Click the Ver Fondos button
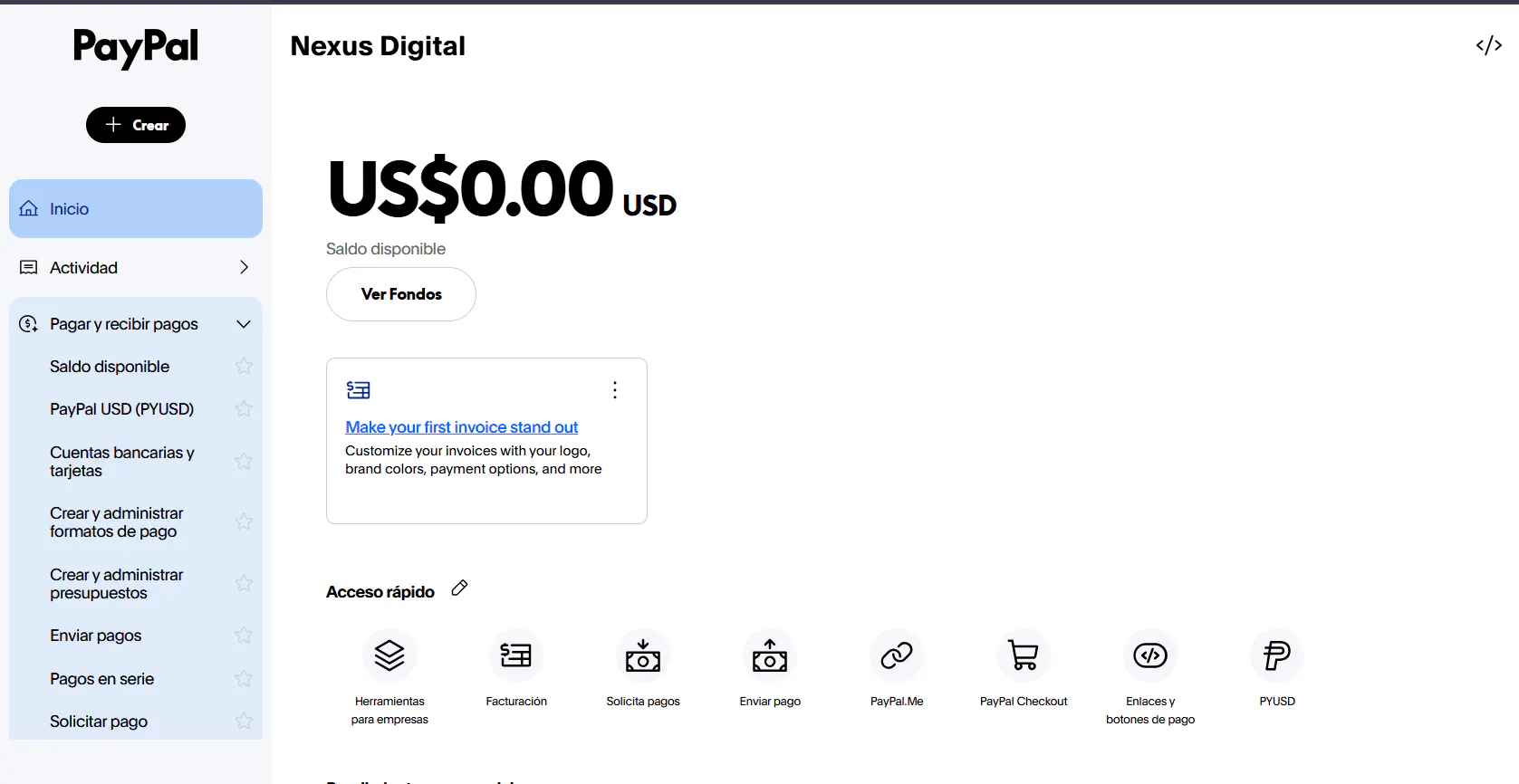The height and width of the screenshot is (784, 1519). (x=401, y=294)
